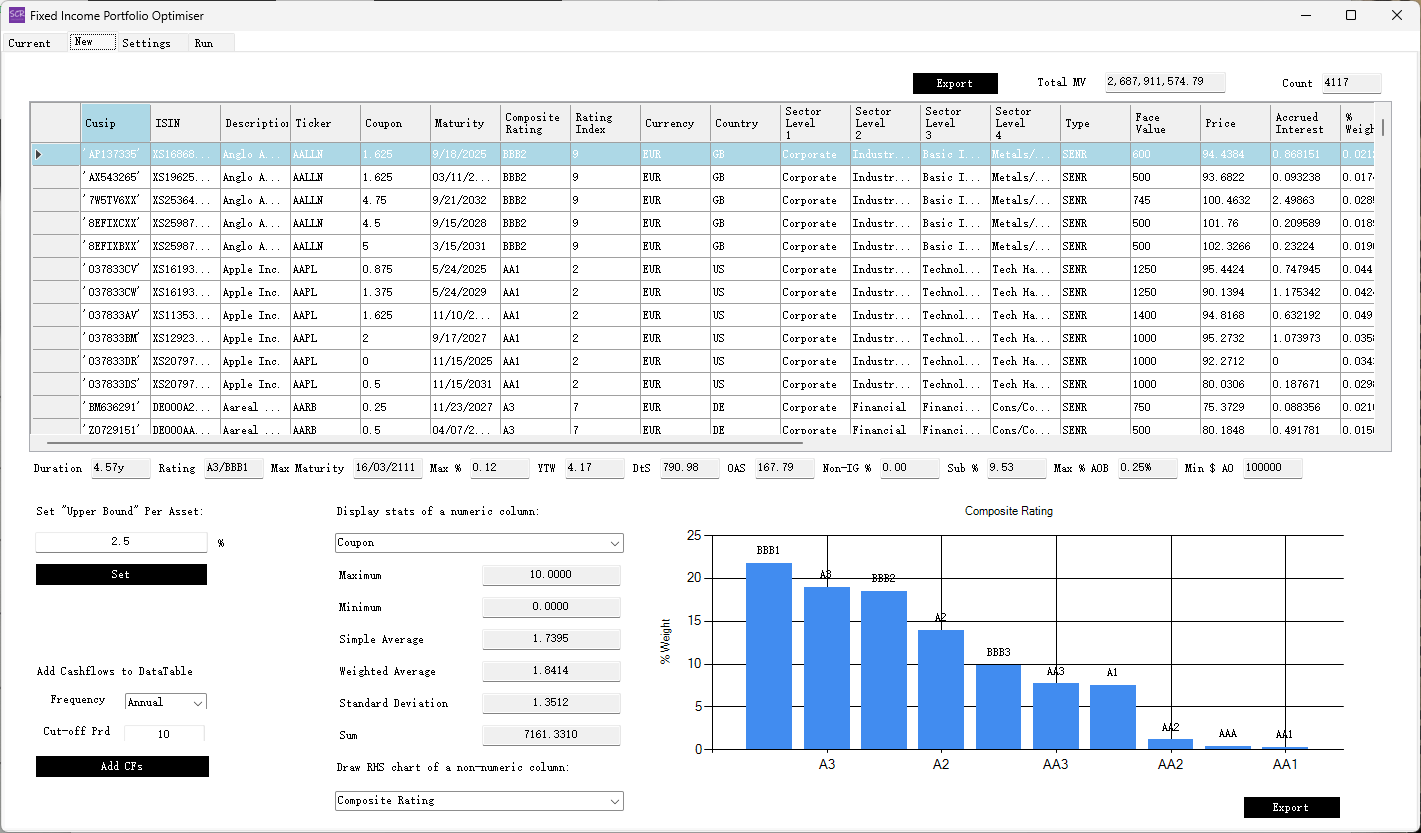Click Export button below the chart

coord(1291,807)
